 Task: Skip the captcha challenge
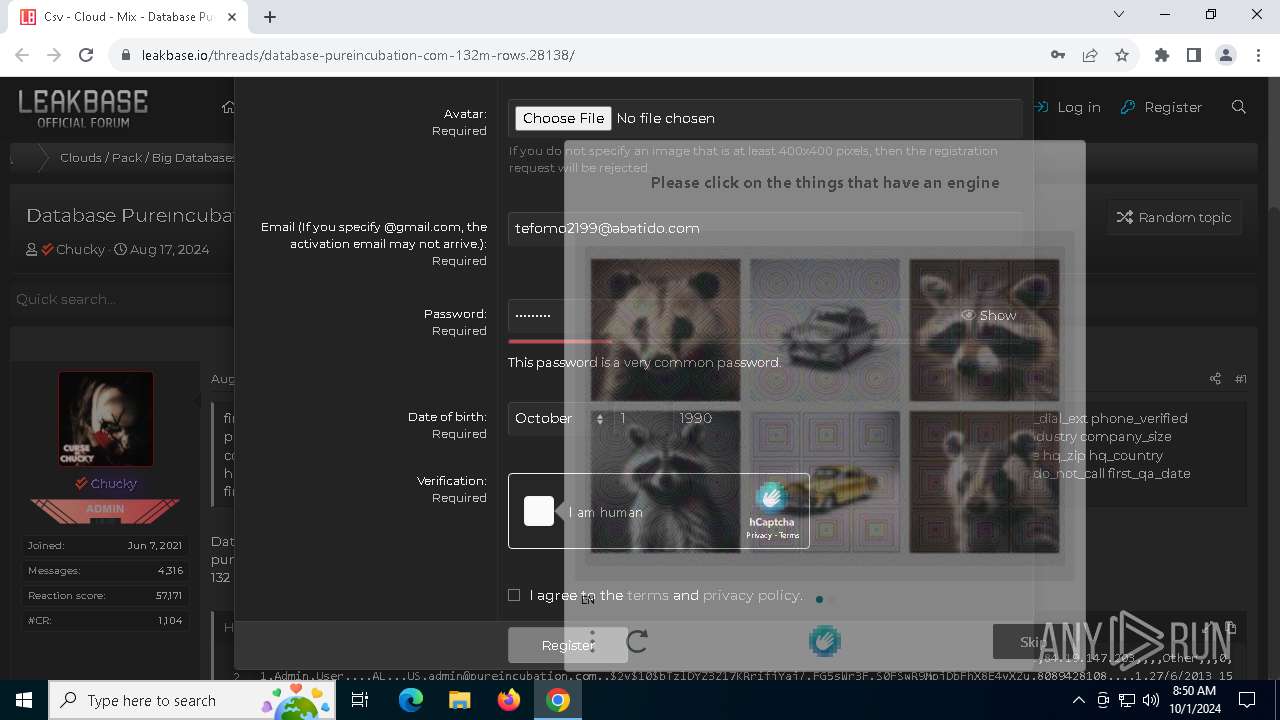(1032, 642)
